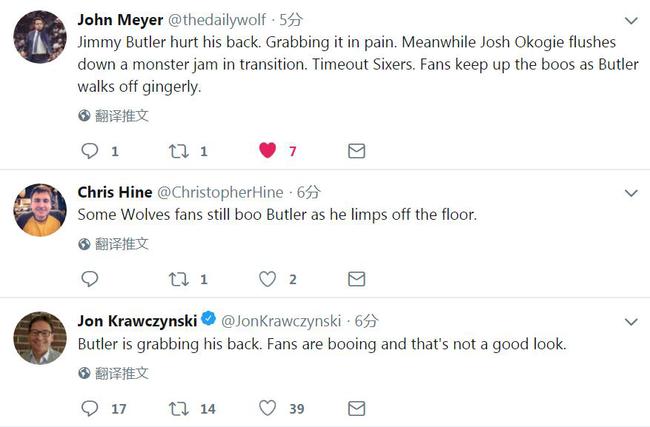Image resolution: width=650 pixels, height=427 pixels.
Task: Like Jon Krawczynski's tweet
Action: coord(267,408)
